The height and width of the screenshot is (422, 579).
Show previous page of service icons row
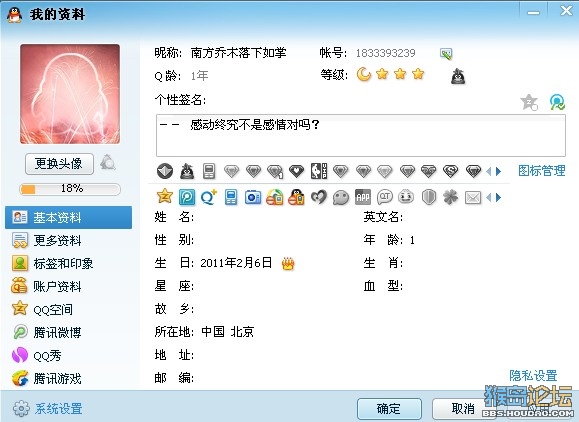489,198
